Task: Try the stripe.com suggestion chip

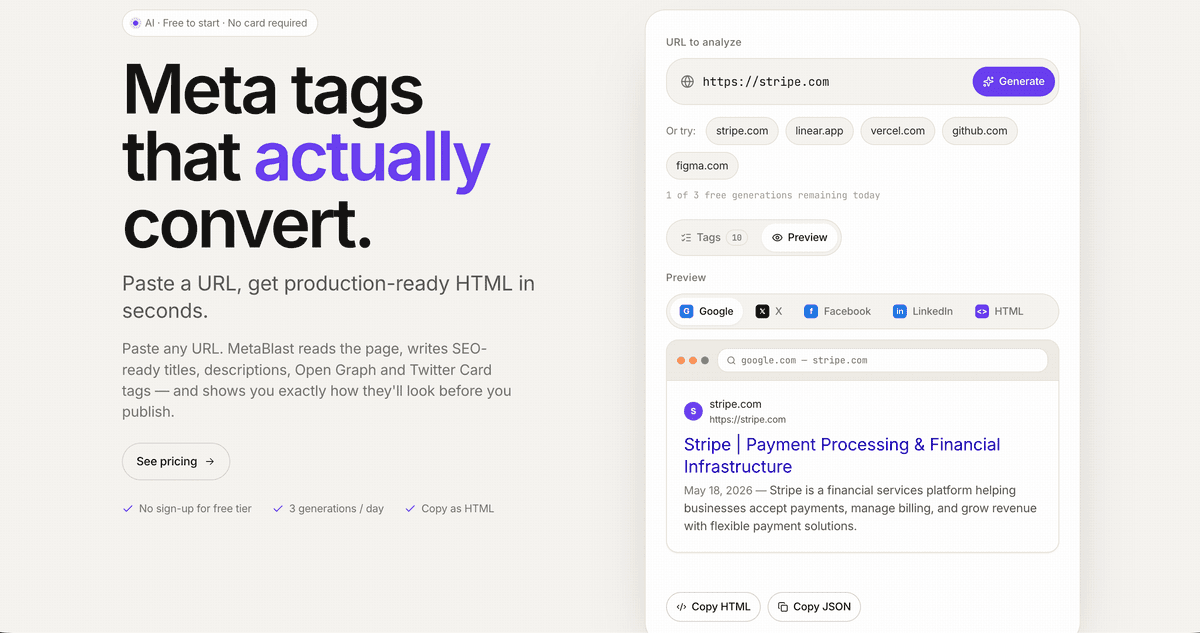Action: pos(742,131)
